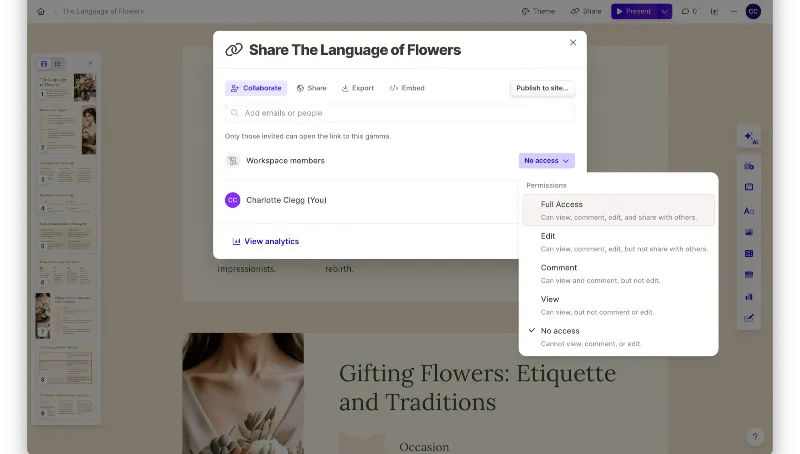Screen dimensions: 800x454
Task: Switch slide panel to filmstrip view
Action: (44, 64)
